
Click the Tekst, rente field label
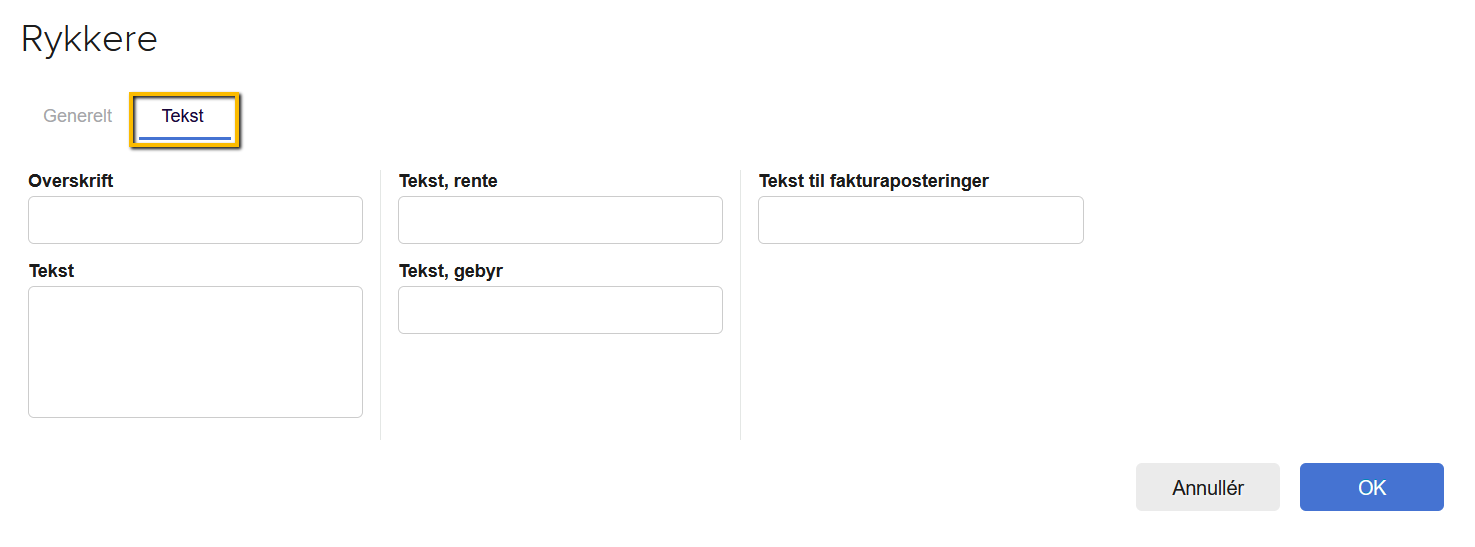tap(448, 181)
